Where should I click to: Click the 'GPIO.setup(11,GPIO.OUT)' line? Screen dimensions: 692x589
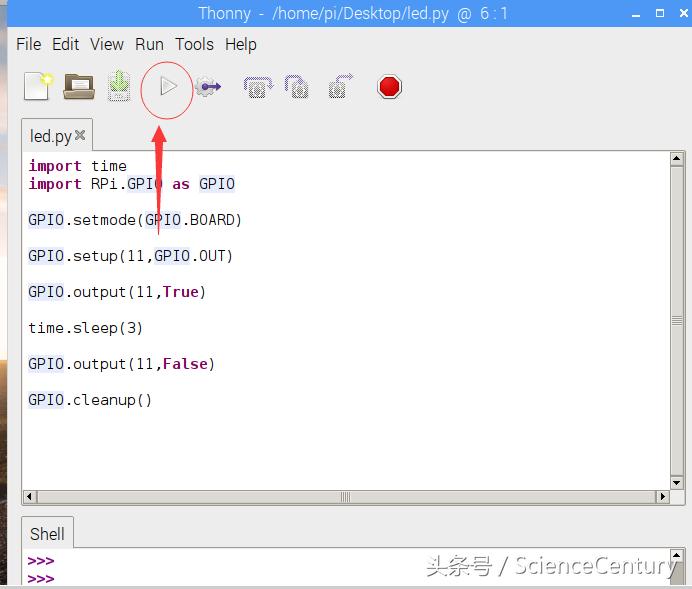(x=131, y=256)
